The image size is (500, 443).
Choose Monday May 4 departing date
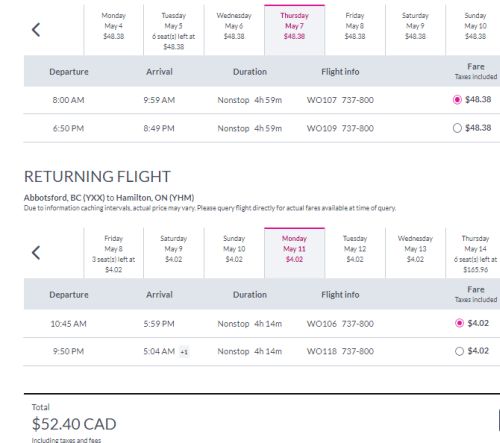point(114,30)
